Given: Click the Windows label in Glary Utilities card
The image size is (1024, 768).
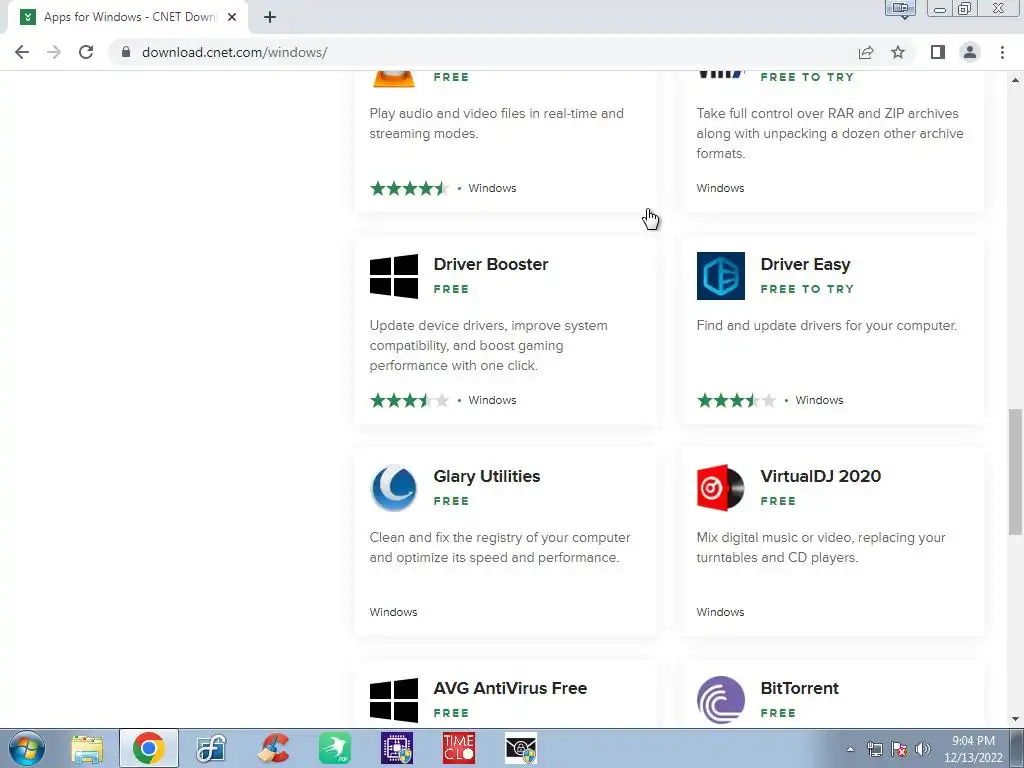Looking at the screenshot, I should 393,613.
